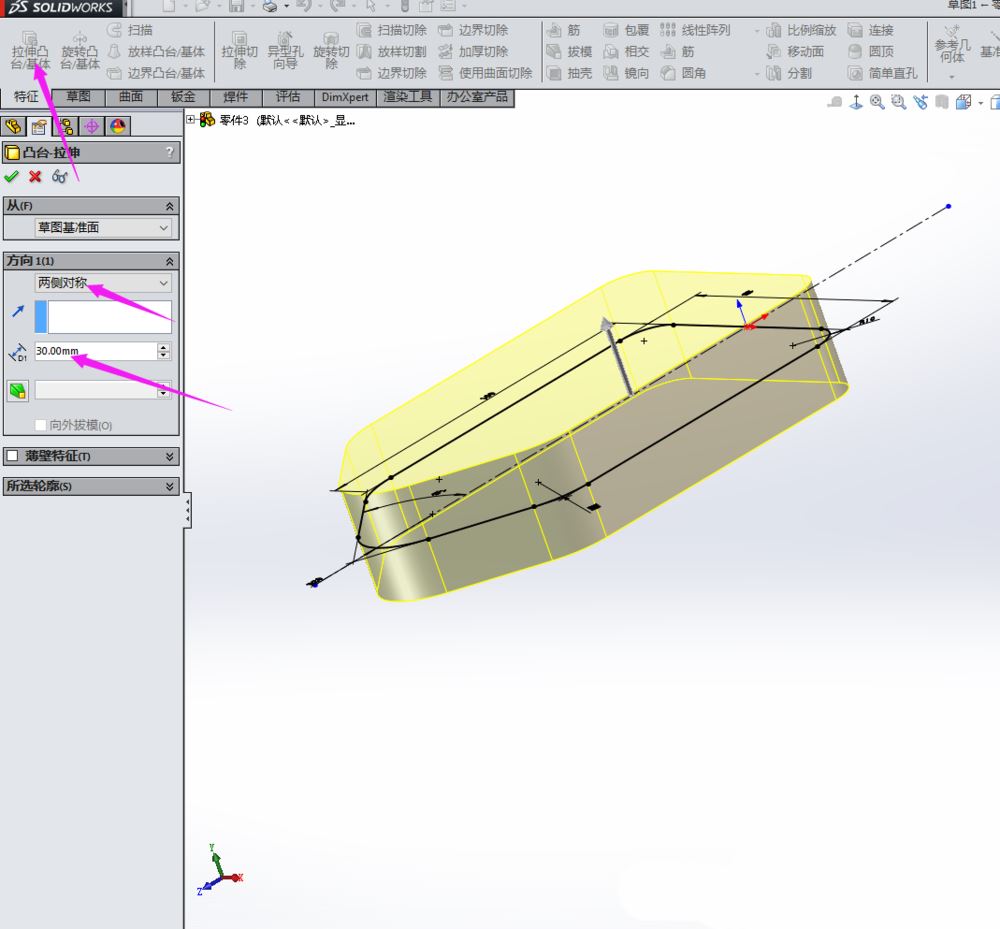Viewport: 1000px width, 929px height.
Task: Switch to the 钣金 tab
Action: [x=183, y=97]
